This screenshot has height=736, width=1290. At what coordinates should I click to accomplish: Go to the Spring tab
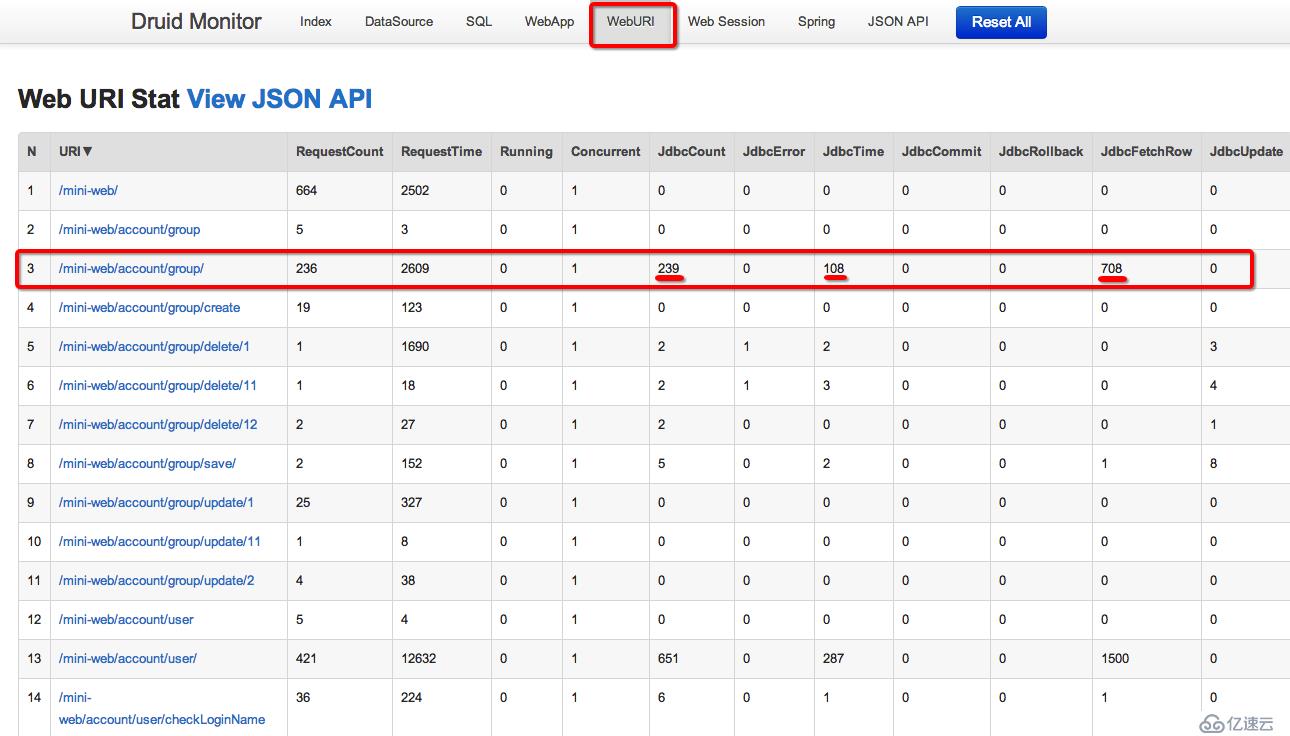(x=816, y=21)
